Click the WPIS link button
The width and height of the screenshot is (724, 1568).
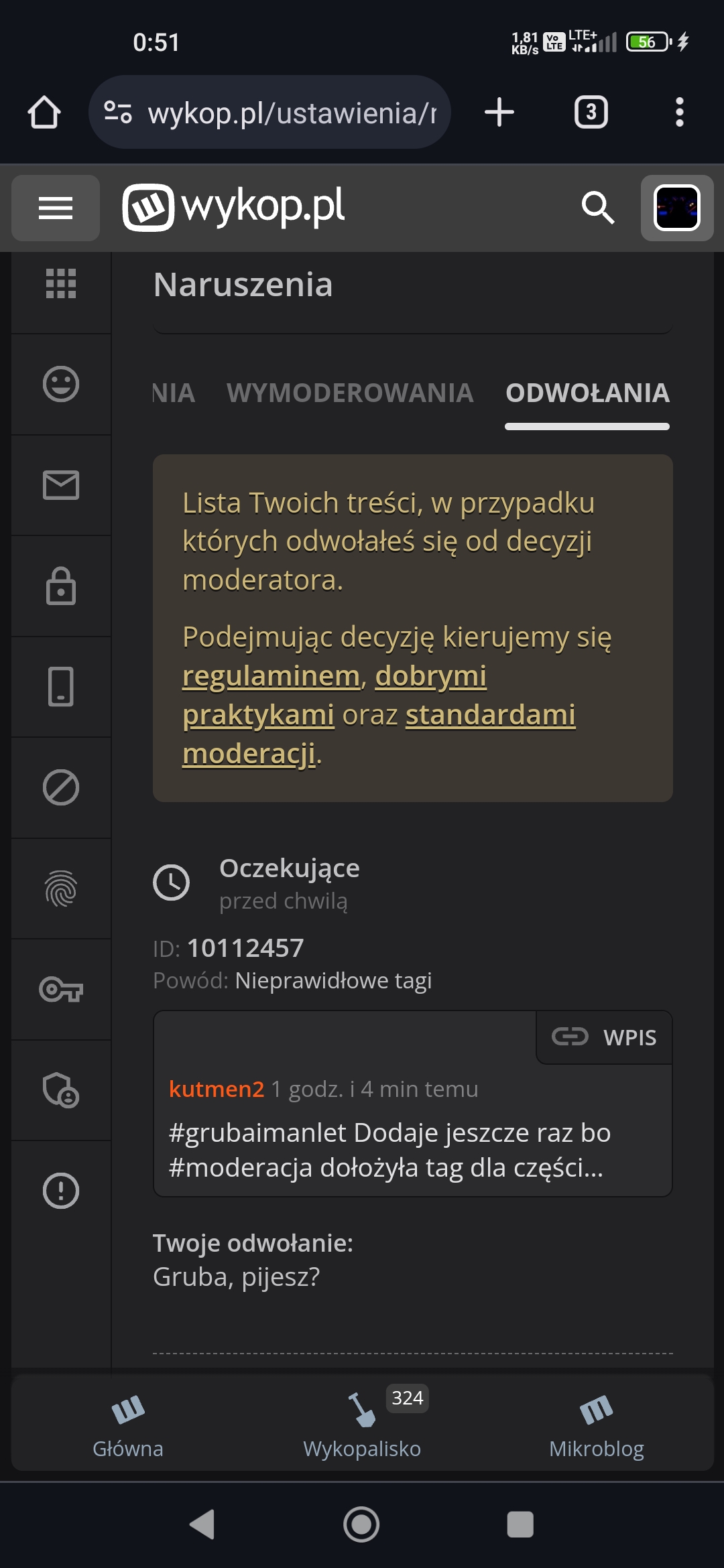point(605,1037)
